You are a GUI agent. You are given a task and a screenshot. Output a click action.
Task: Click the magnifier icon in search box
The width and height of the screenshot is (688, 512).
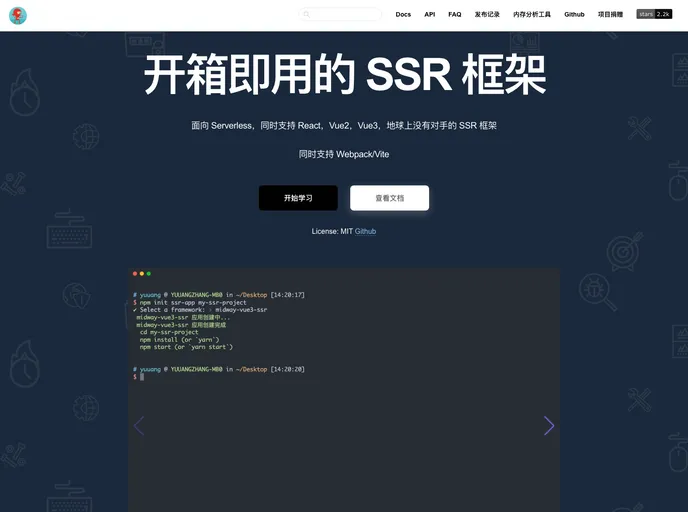307,14
